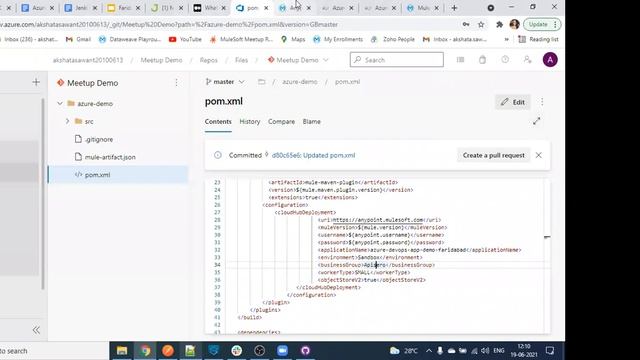640x360 pixels.
Task: Select the Contents tab
Action: pyautogui.click(x=218, y=122)
